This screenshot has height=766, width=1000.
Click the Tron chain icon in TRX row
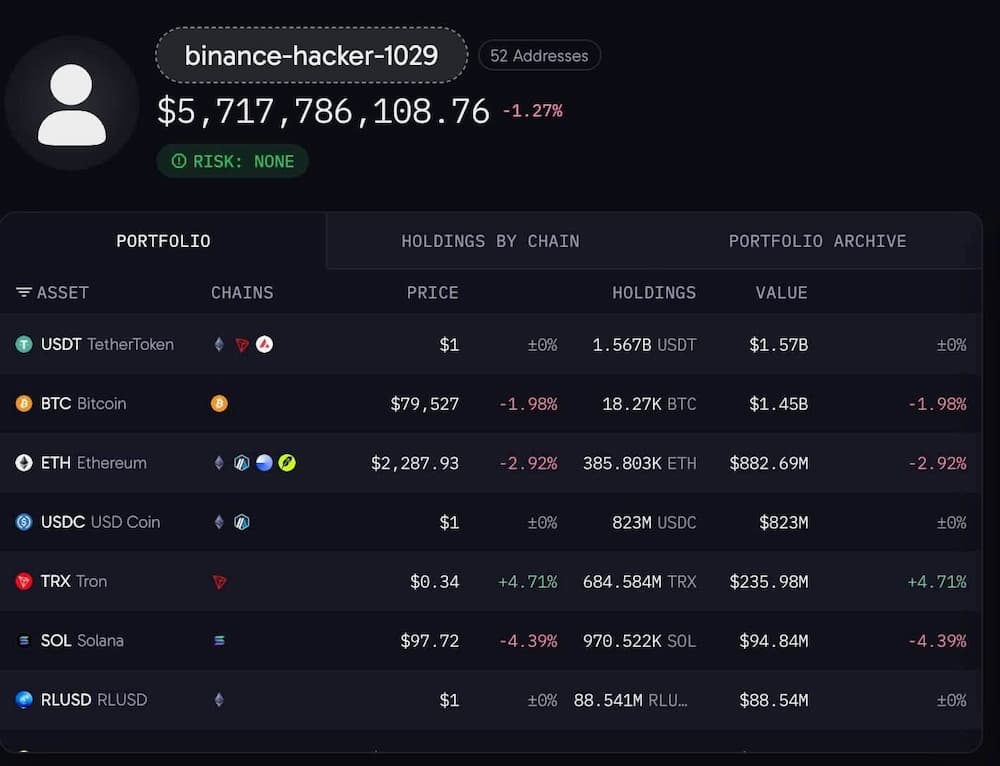(219, 582)
